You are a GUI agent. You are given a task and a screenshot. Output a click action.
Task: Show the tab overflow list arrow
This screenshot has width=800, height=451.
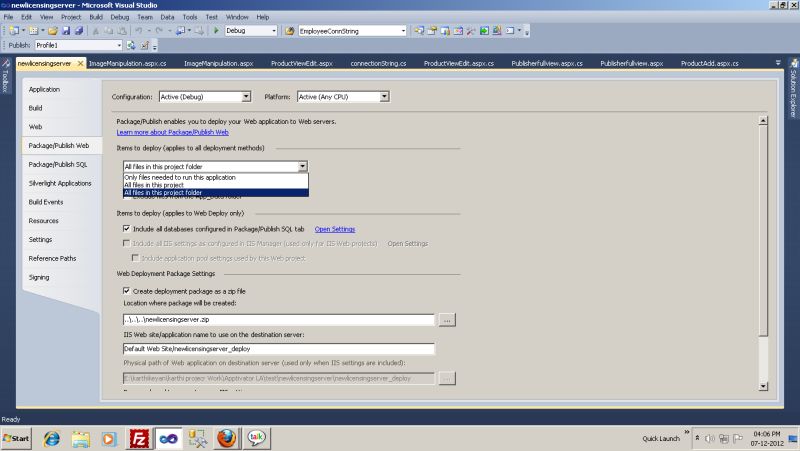click(x=778, y=63)
